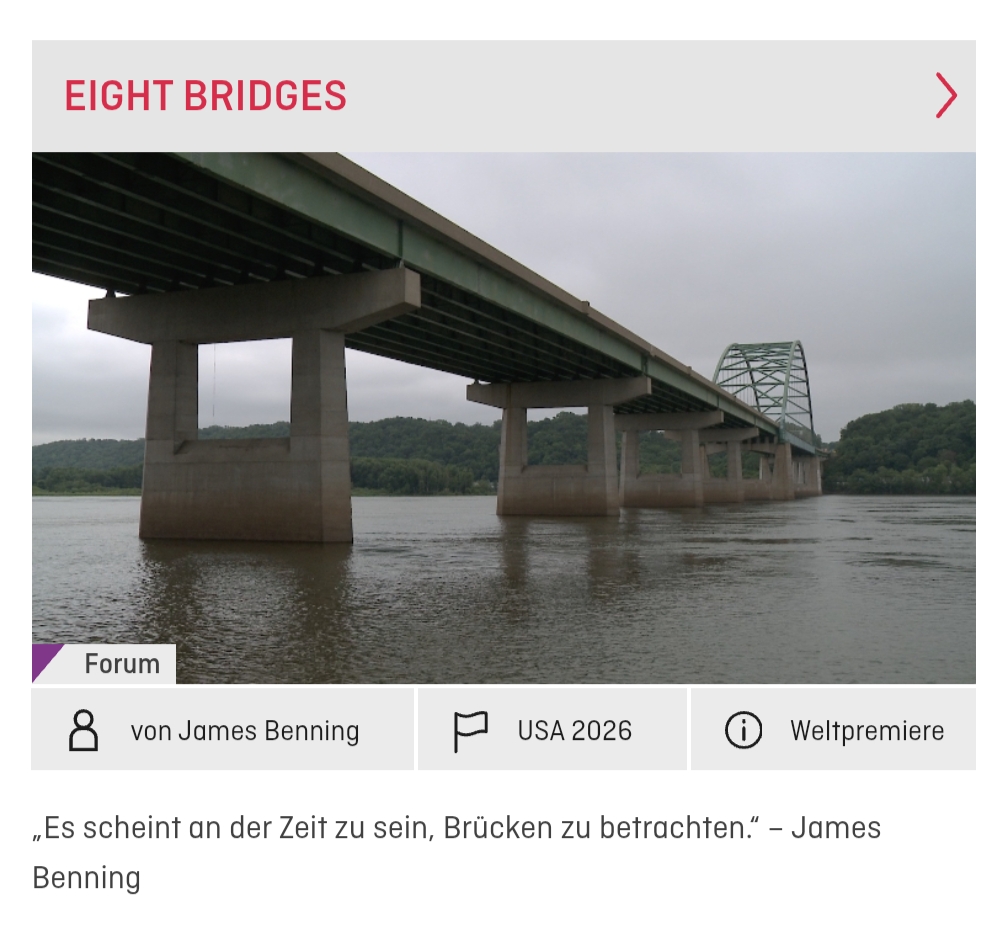The image size is (1008, 932).
Task: Open the bridge photo thumbnail
Action: tap(504, 418)
